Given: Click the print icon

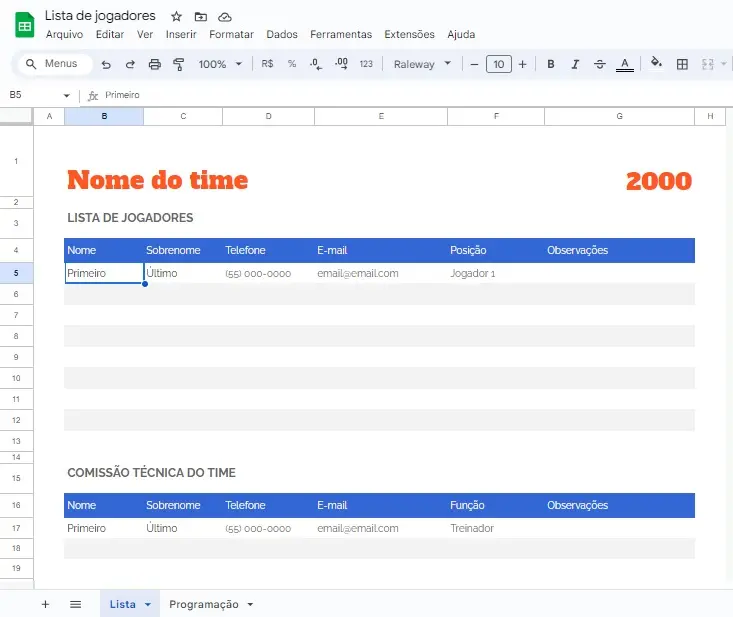Looking at the screenshot, I should point(155,65).
